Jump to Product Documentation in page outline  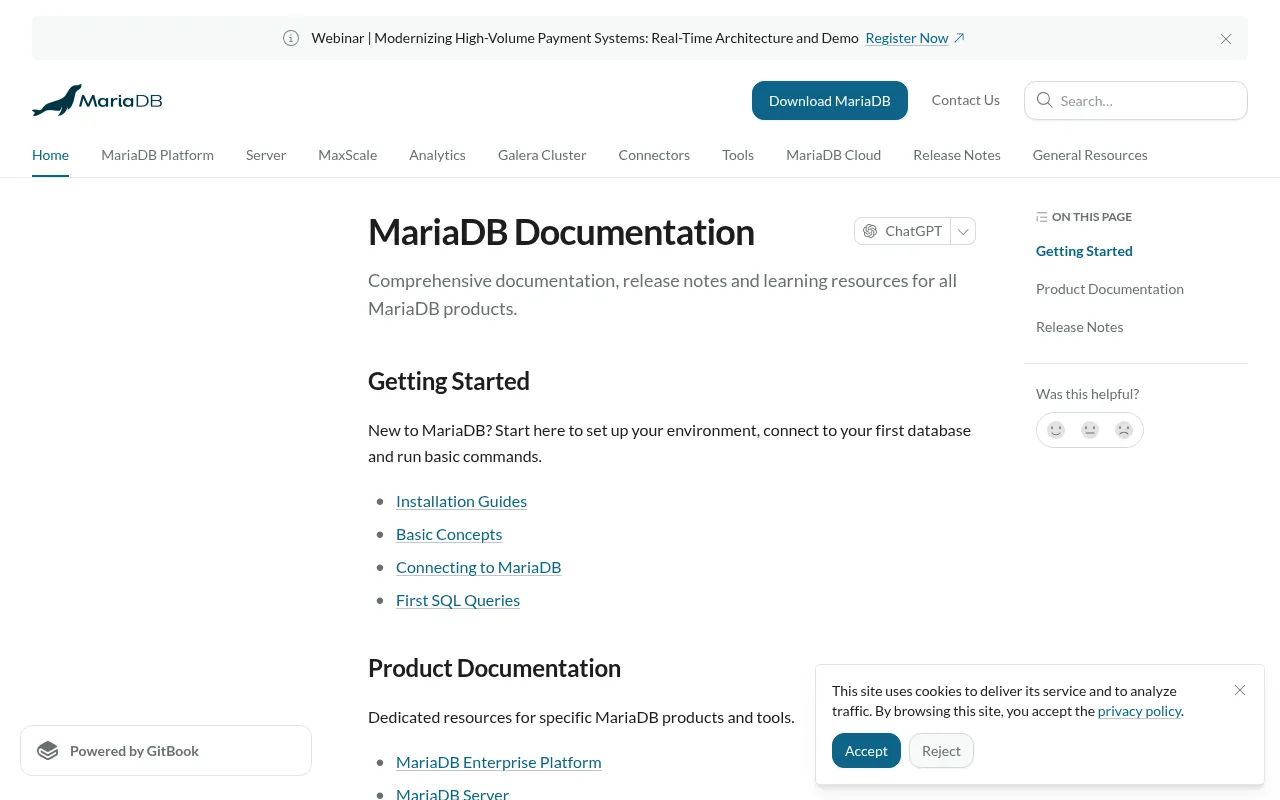[1110, 289]
